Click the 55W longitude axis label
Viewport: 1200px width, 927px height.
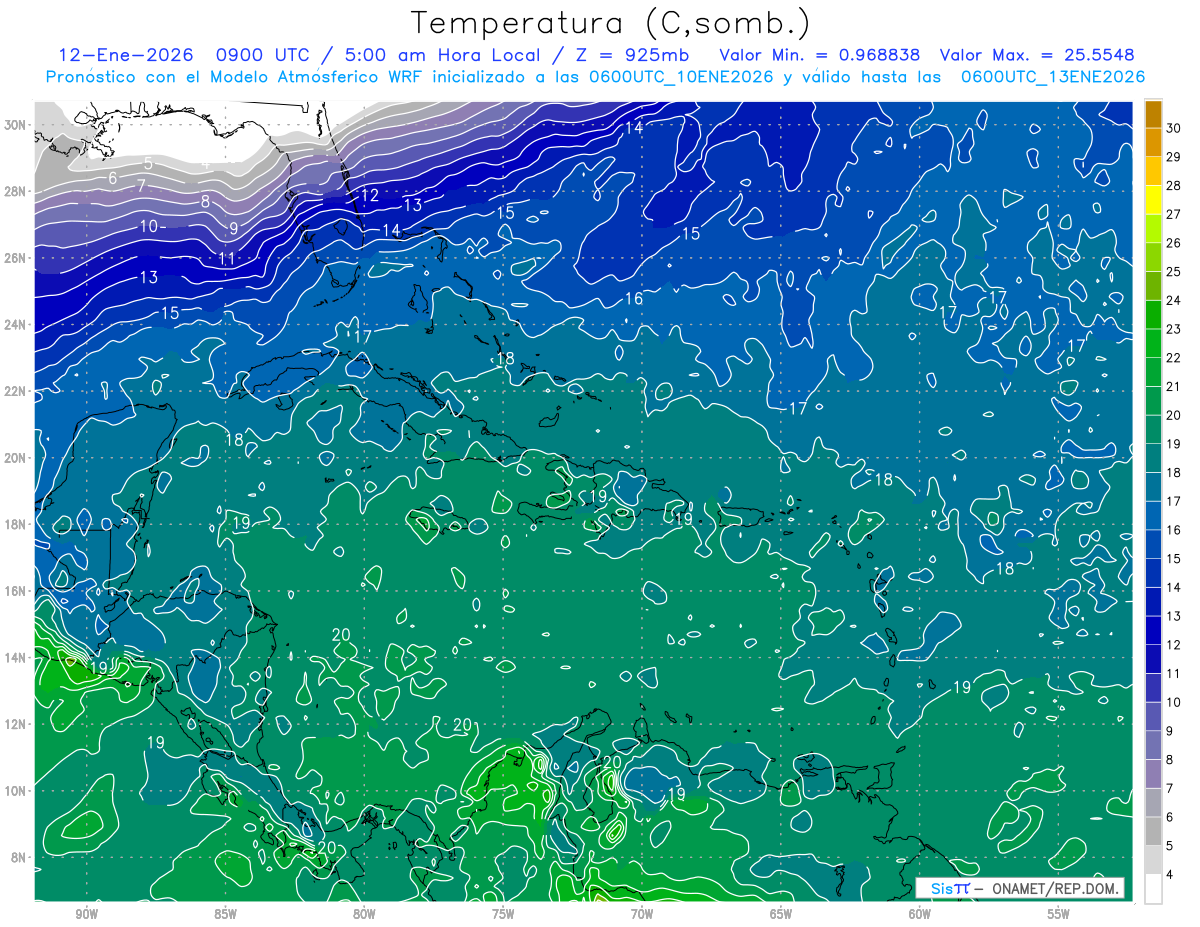(1059, 914)
